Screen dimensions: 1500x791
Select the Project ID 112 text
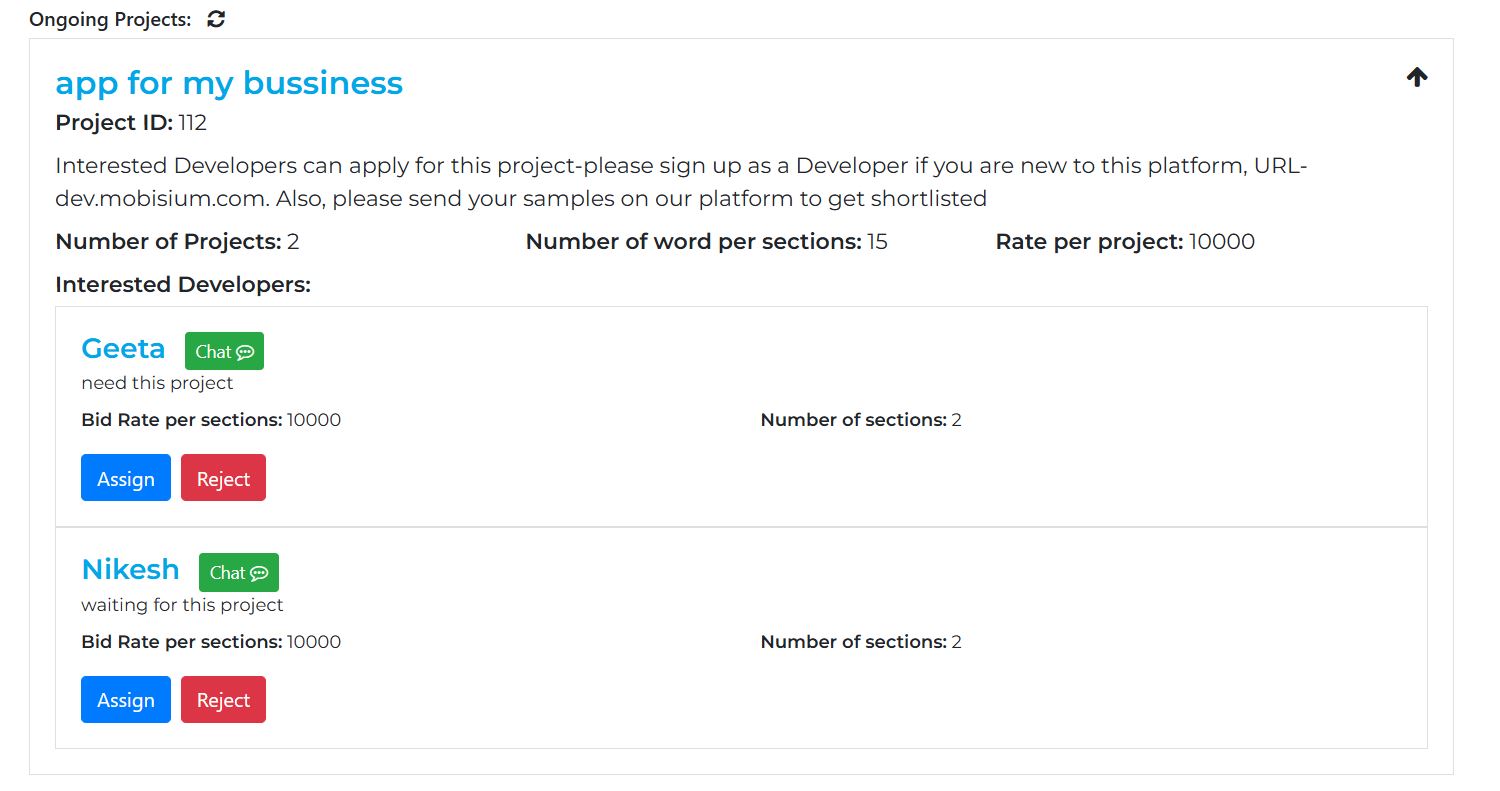pos(131,123)
